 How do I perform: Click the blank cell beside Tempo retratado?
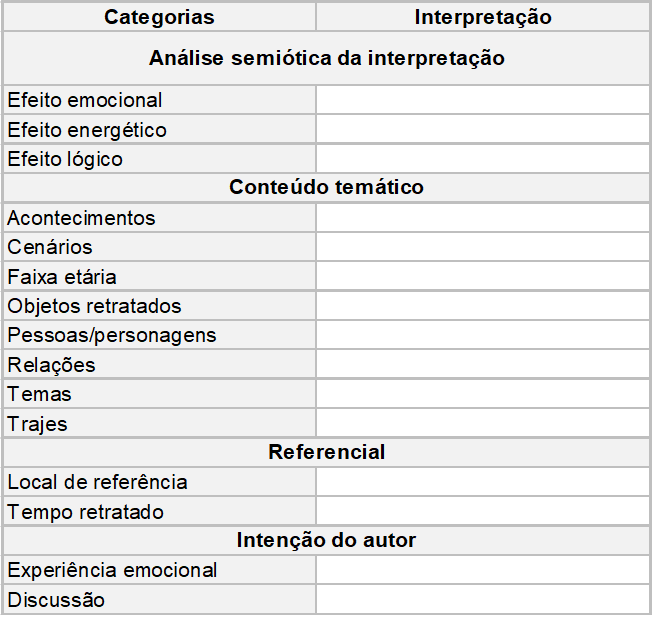pyautogui.click(x=482, y=512)
